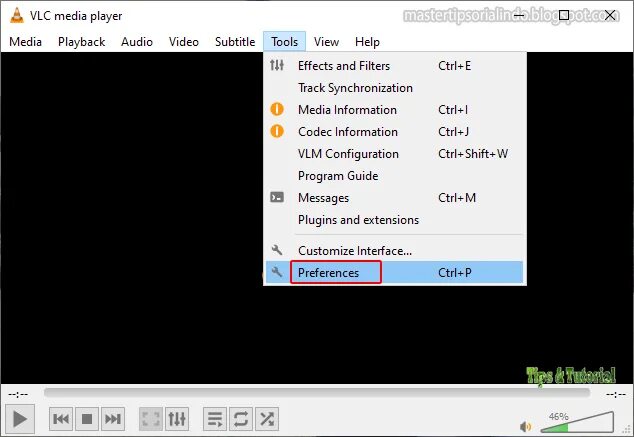Click the Ctrl+P shortcut text
This screenshot has width=634, height=437.
[x=455, y=272]
